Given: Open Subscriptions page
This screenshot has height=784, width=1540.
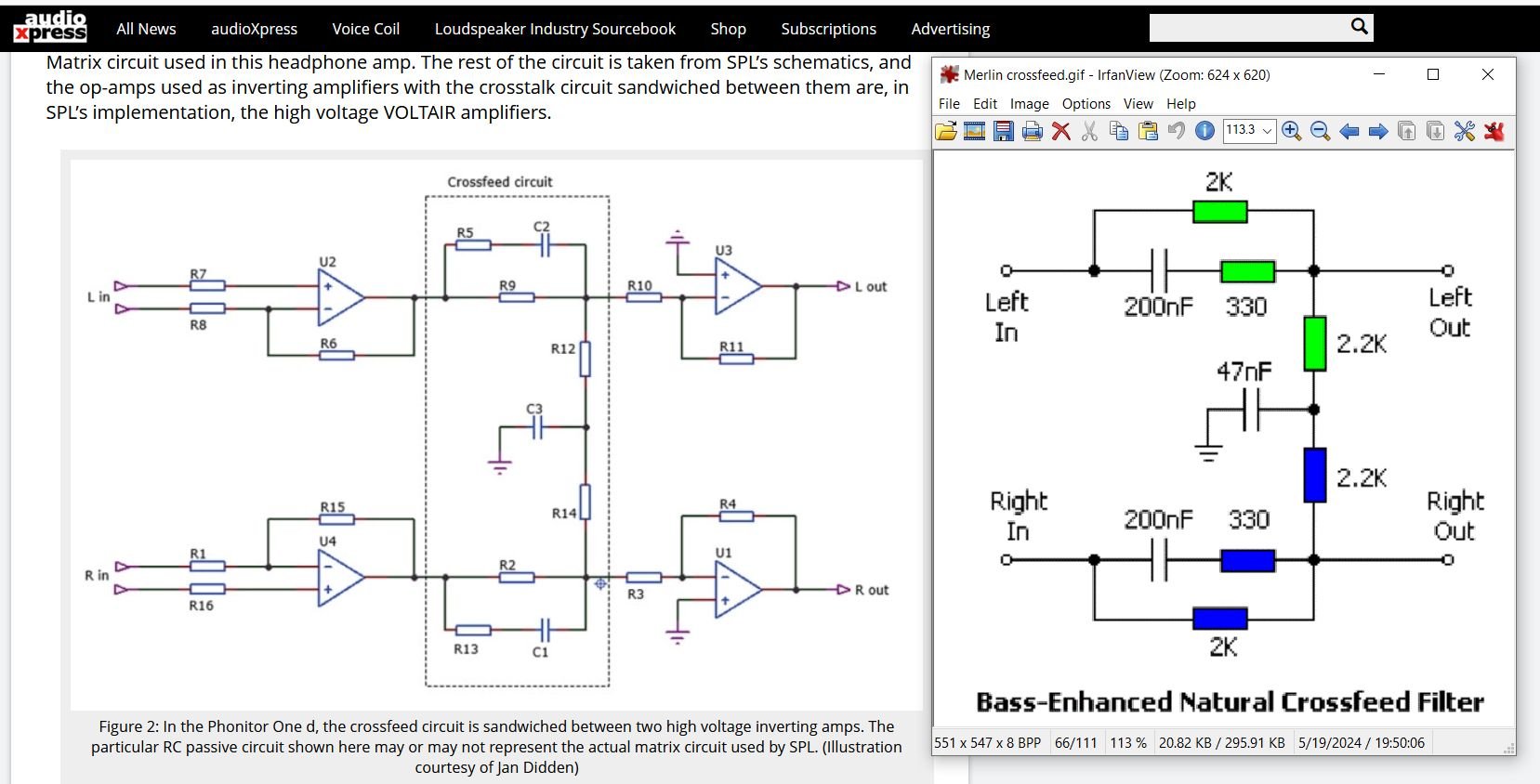Looking at the screenshot, I should [828, 29].
